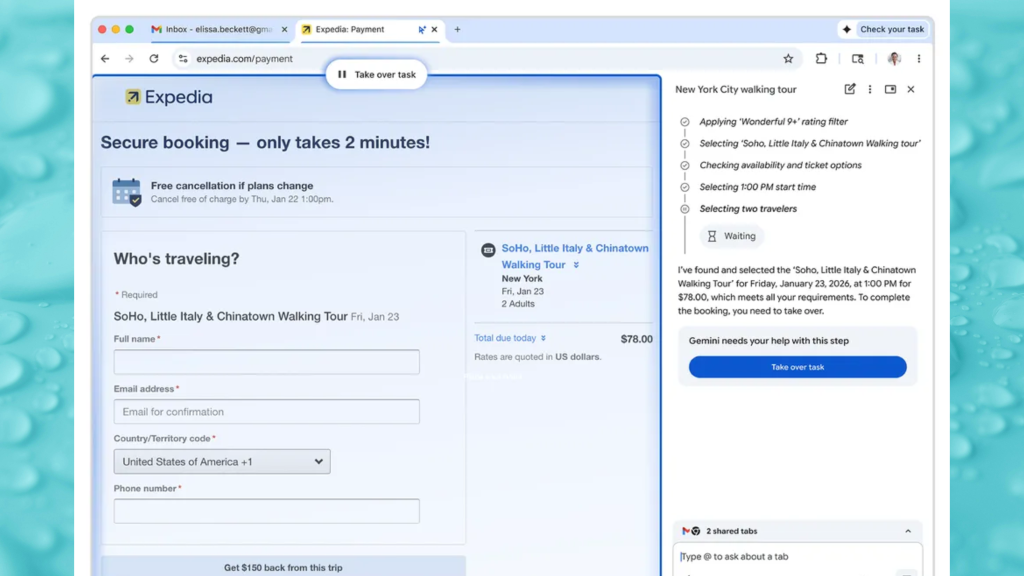Viewport: 1024px width, 576px height.
Task: Click the floating Take over task pill
Action: pos(376,74)
